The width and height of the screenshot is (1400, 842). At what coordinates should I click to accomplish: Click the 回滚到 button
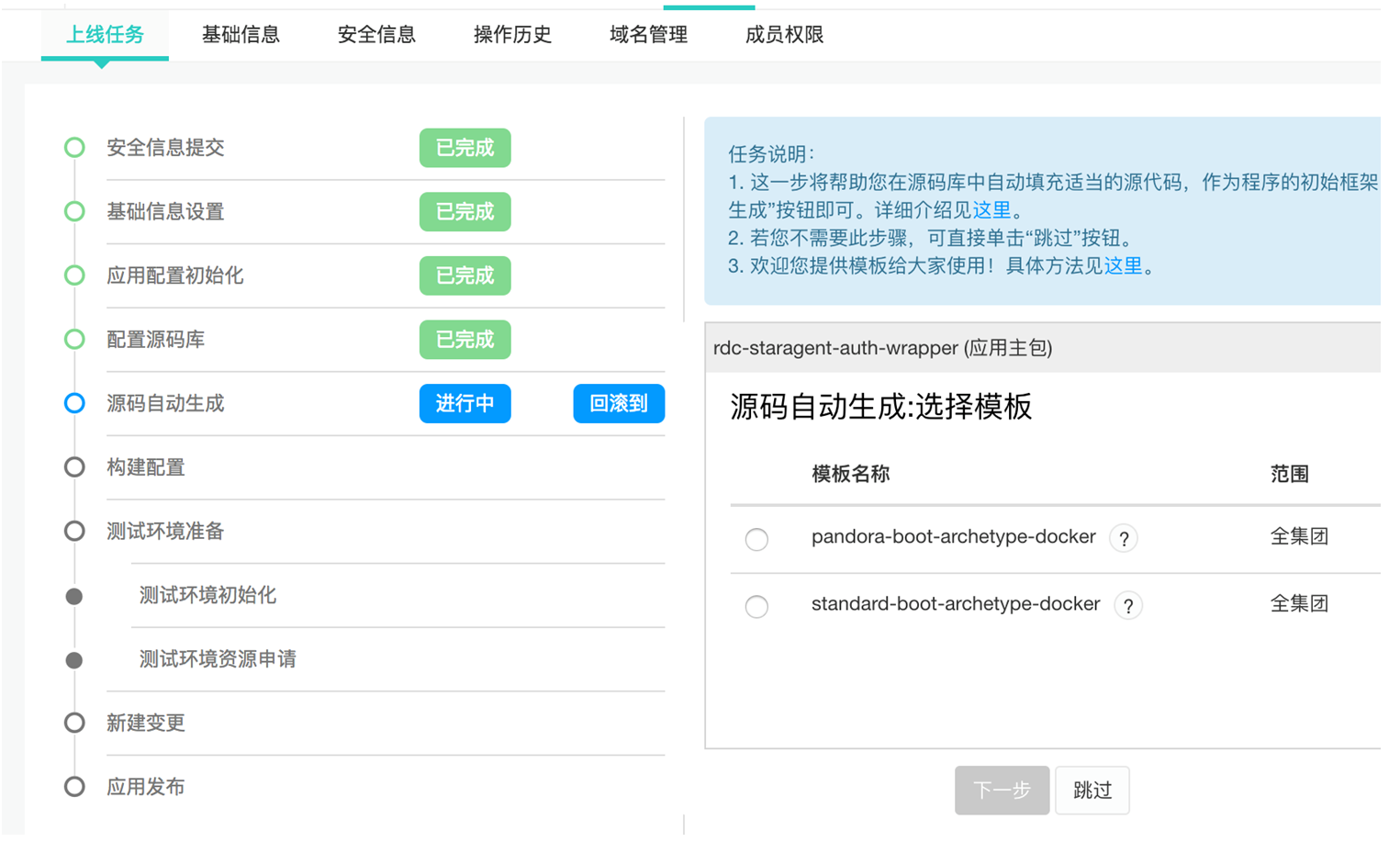(x=619, y=404)
